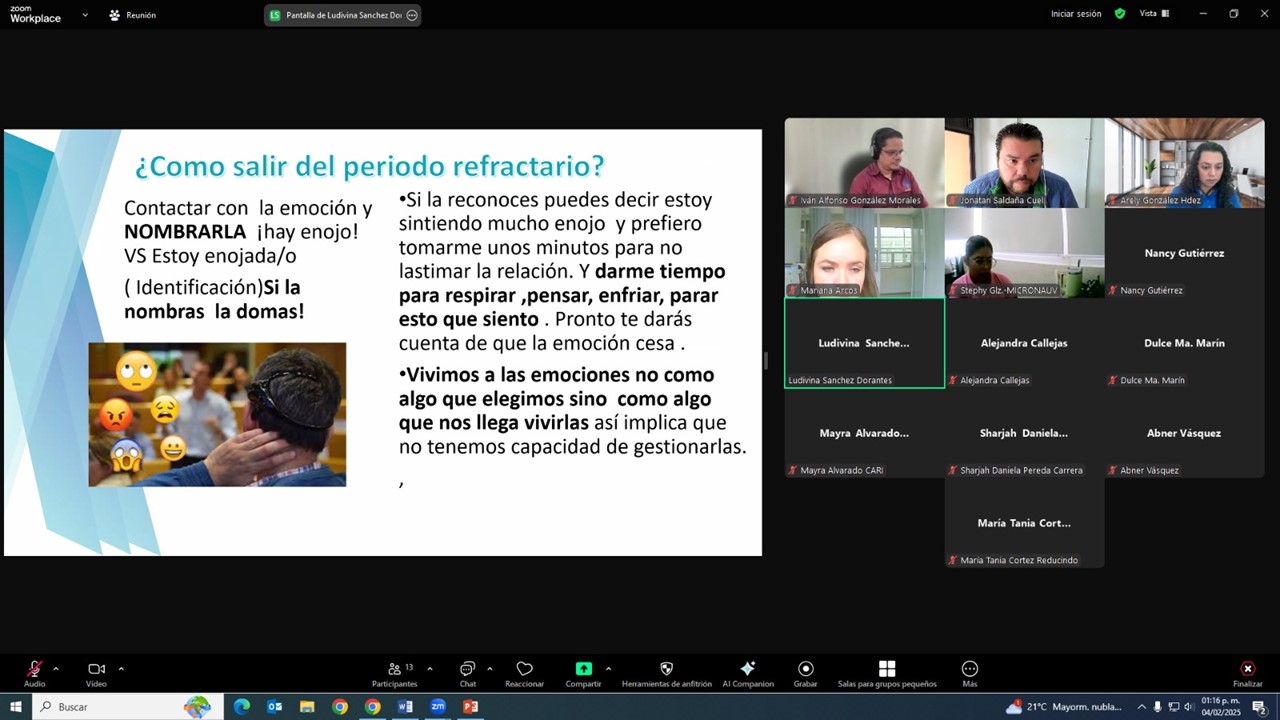Image resolution: width=1280 pixels, height=720 pixels.
Task: Click the Iniciar sesión link
Action: pos(1076,14)
